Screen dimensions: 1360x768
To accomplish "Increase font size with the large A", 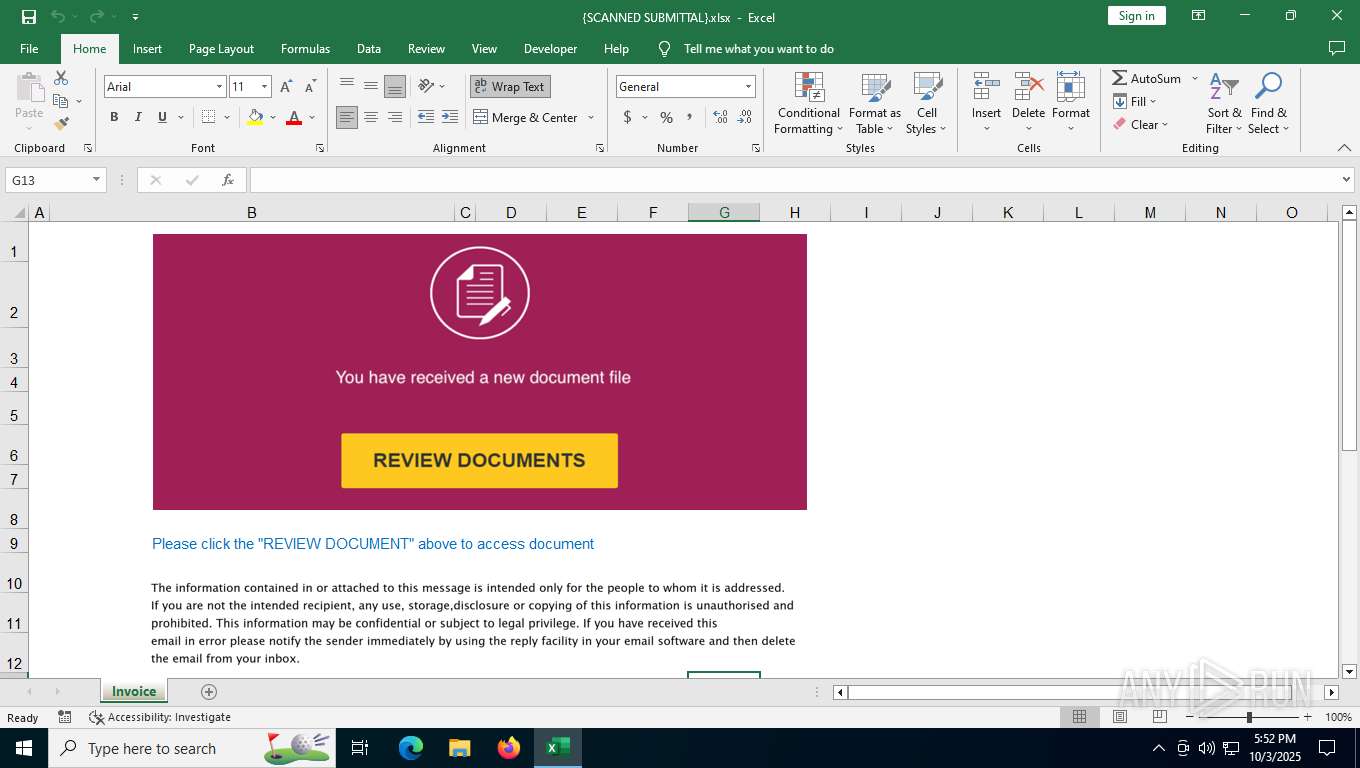I will click(x=287, y=87).
